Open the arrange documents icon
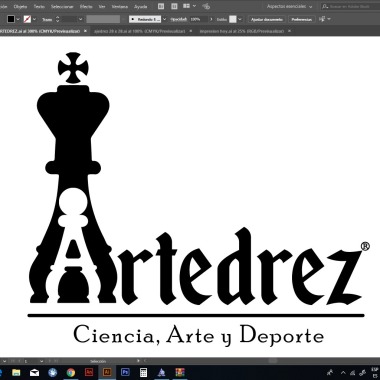Screen dimensions: 380x380 pyautogui.click(x=186, y=6)
